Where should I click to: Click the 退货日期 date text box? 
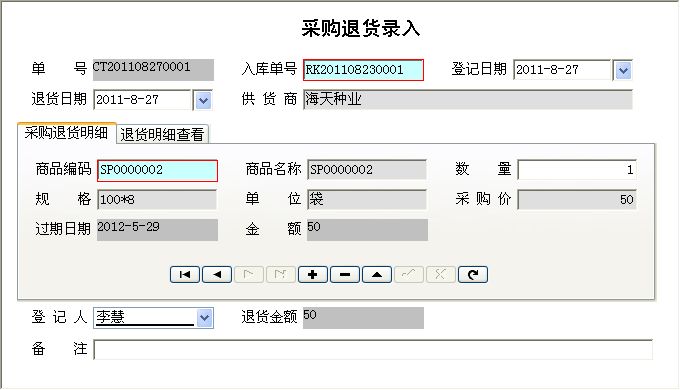tap(142, 100)
